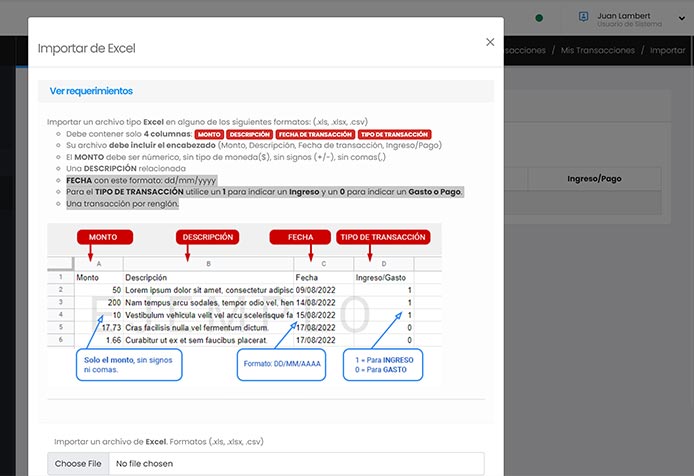The width and height of the screenshot is (694, 476).
Task: Click the Choose File button
Action: click(x=78, y=464)
